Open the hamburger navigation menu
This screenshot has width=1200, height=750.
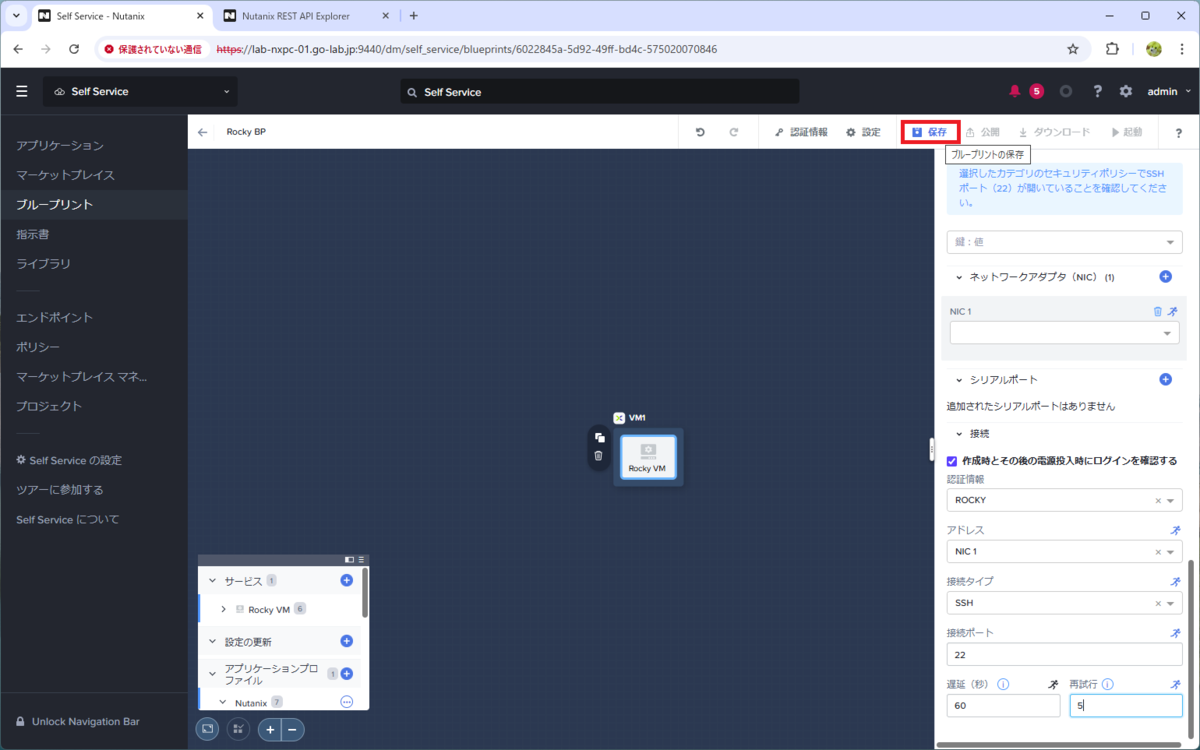click(x=22, y=91)
